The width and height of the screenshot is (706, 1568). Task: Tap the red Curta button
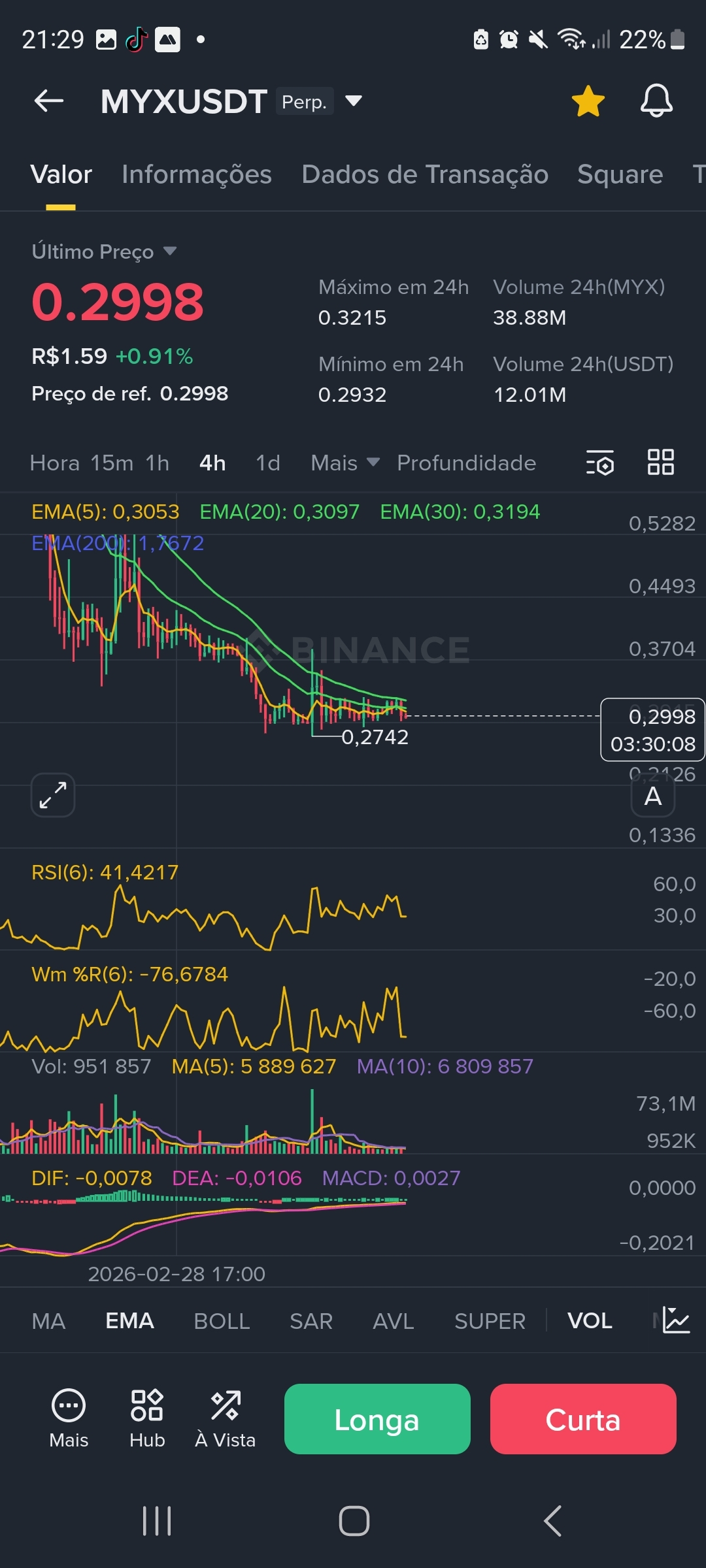pyautogui.click(x=583, y=1419)
